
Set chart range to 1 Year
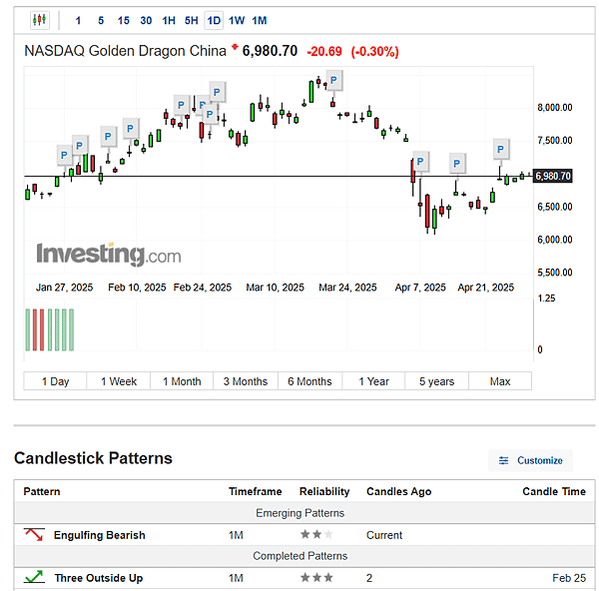374,381
